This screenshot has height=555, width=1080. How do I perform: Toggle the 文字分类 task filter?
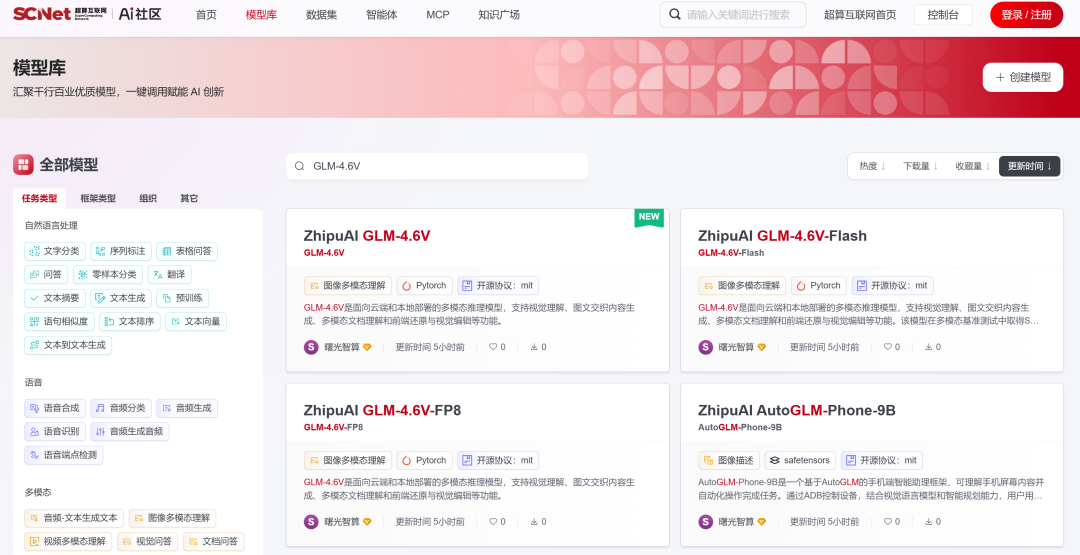coord(55,251)
